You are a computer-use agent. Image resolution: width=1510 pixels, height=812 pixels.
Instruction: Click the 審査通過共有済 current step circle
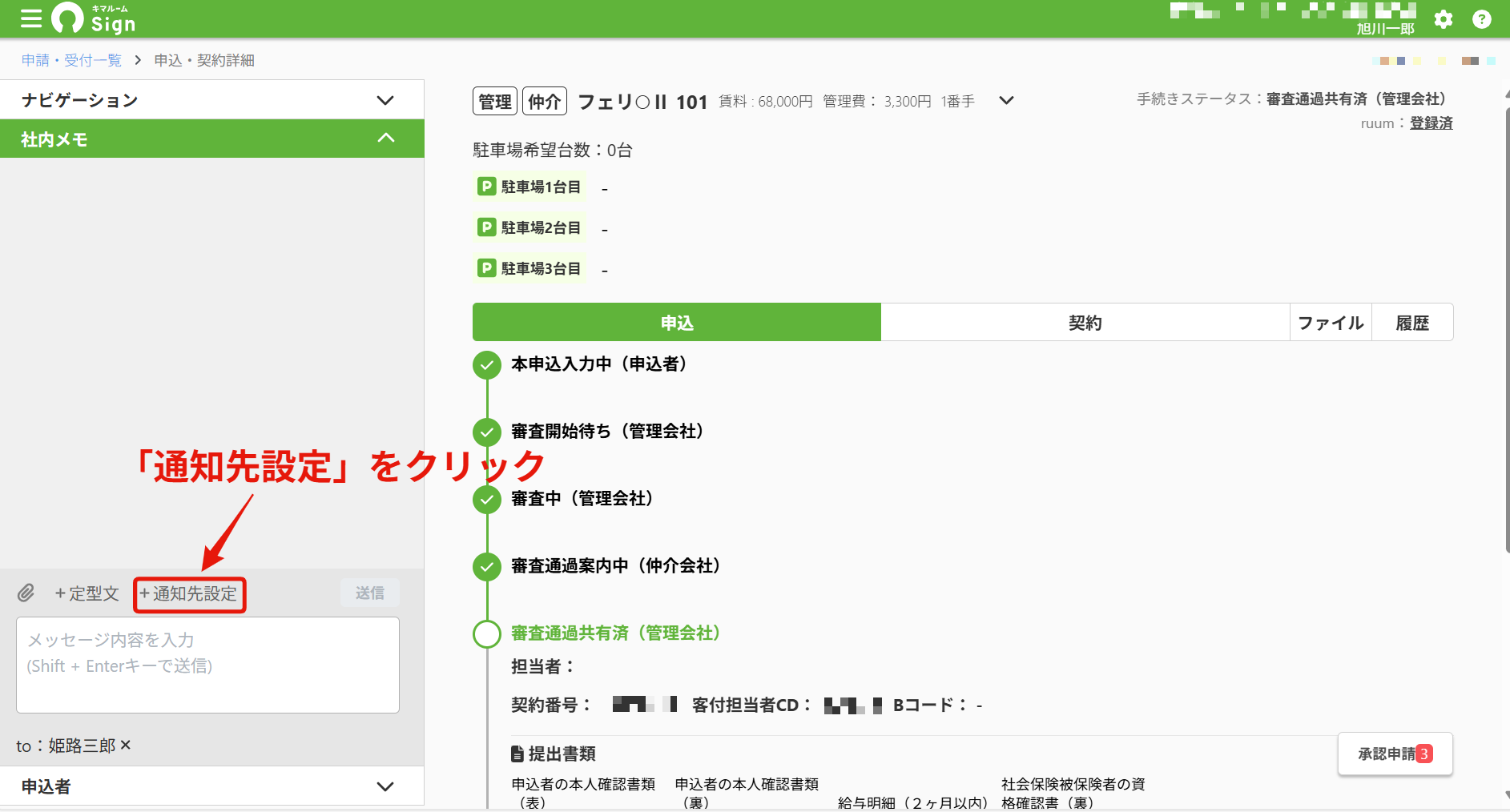[487, 633]
